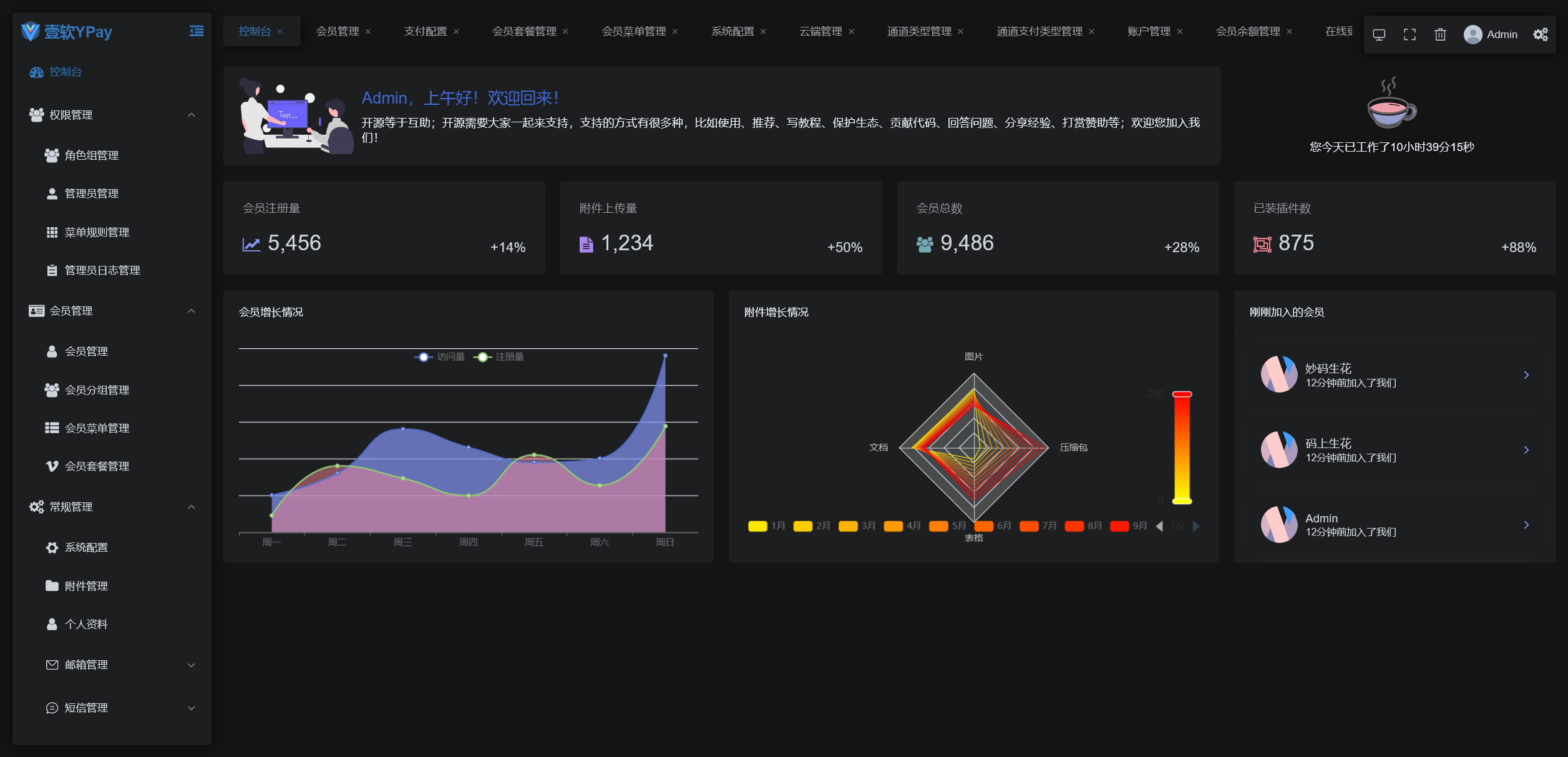Screen dimensions: 1568x757
Task: Click the 壹软YPay logo
Action: 67,32
